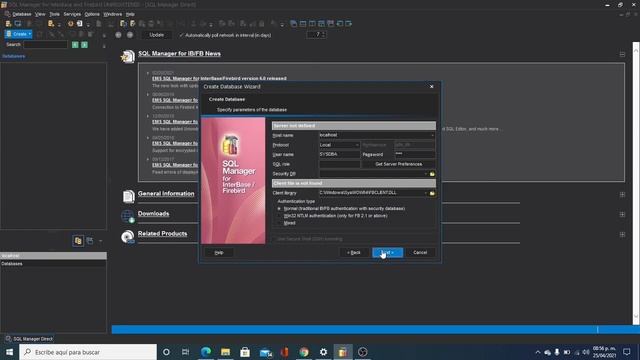Screen dimensions: 640x360
Task: Open the Windows Start menu
Action: click(x=9, y=352)
